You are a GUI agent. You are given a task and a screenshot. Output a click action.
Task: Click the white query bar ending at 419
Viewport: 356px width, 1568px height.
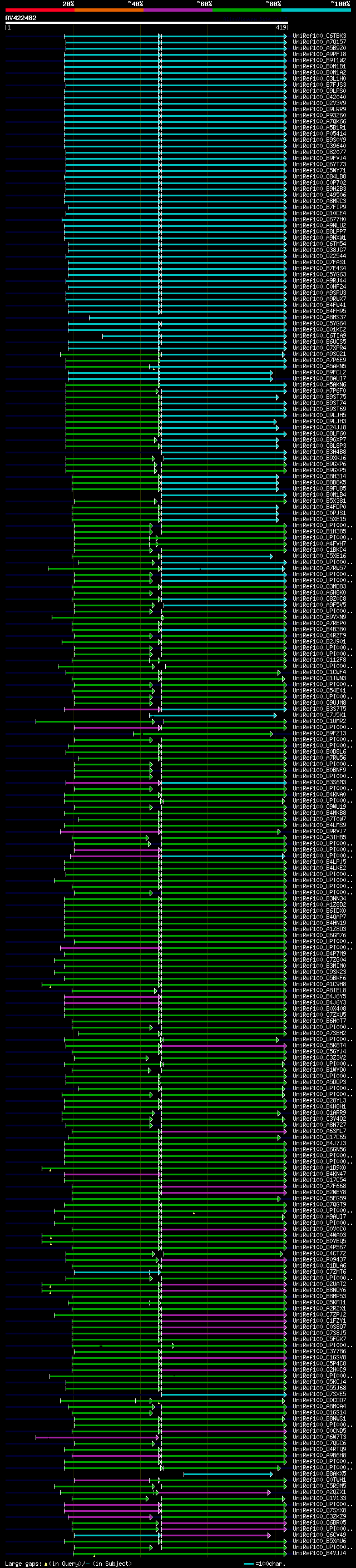[x=146, y=22]
